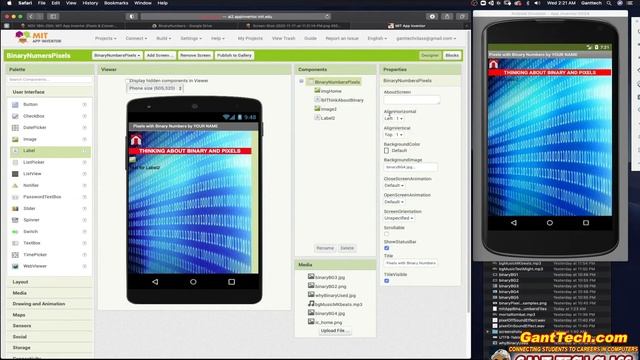Open the Build menu
Image resolution: width=640 pixels, height=360 pixels.
click(x=164, y=38)
